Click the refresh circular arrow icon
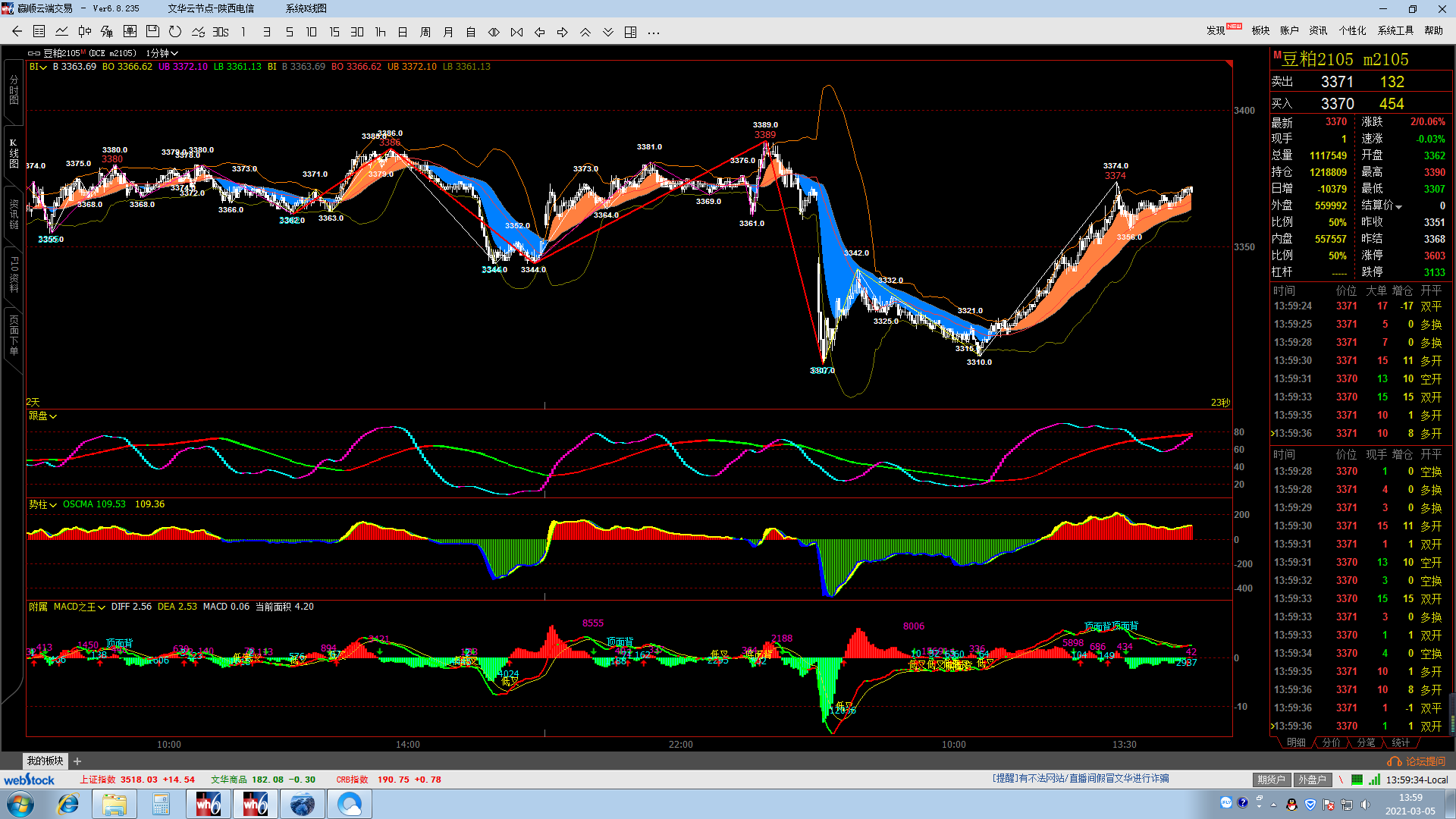The width and height of the screenshot is (1456, 819). pos(175,32)
